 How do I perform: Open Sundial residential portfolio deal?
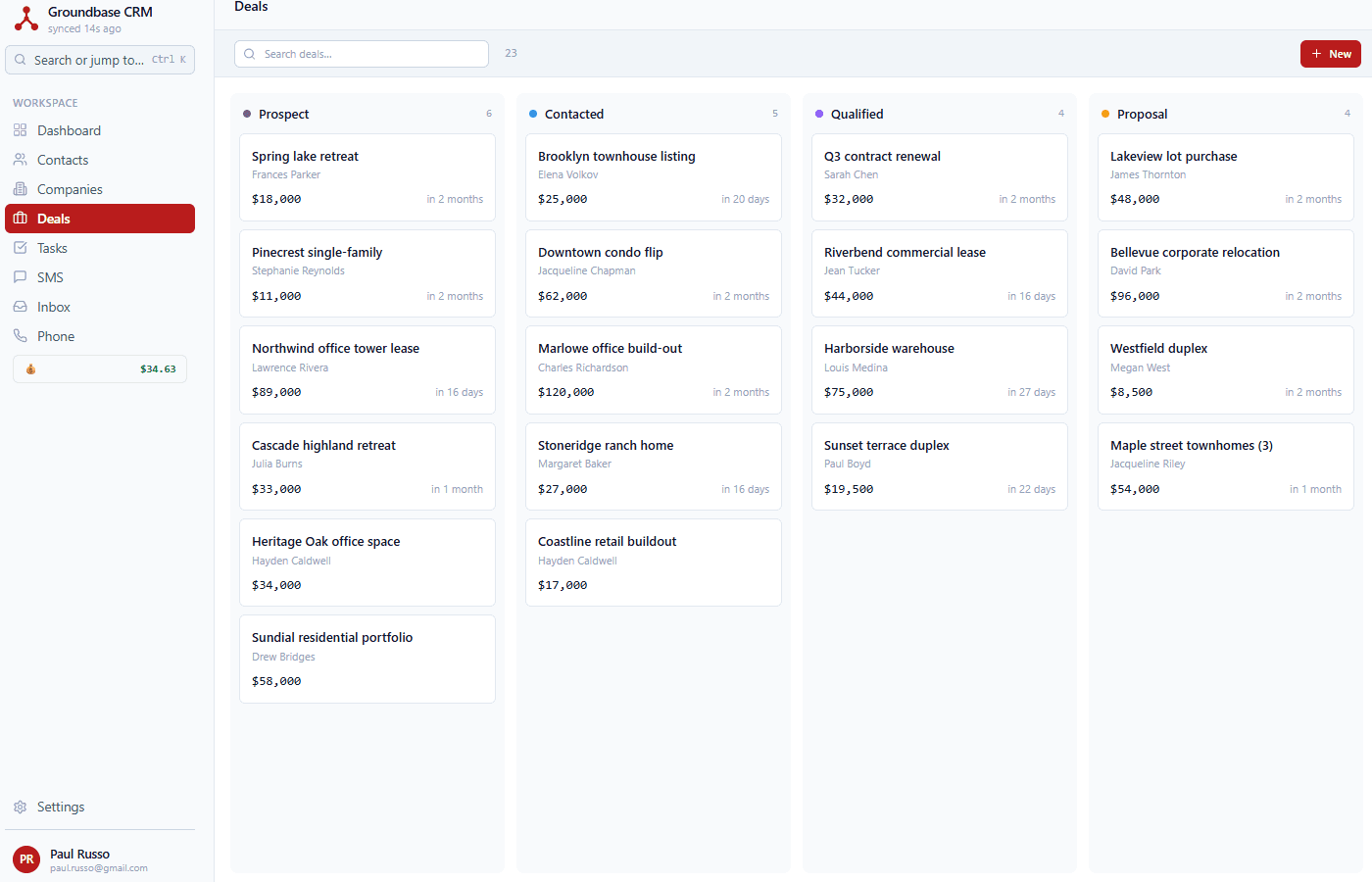[367, 659]
